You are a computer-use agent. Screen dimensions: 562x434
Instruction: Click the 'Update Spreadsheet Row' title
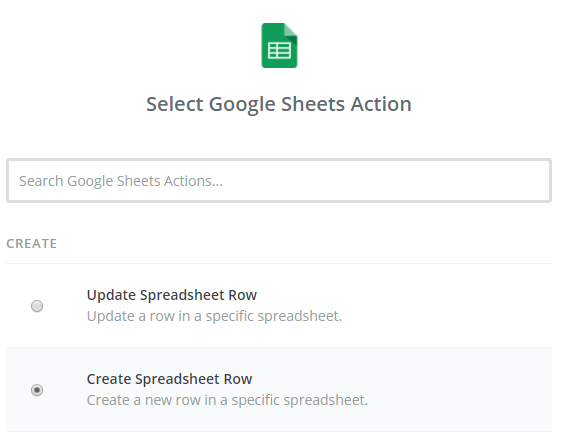click(x=172, y=295)
